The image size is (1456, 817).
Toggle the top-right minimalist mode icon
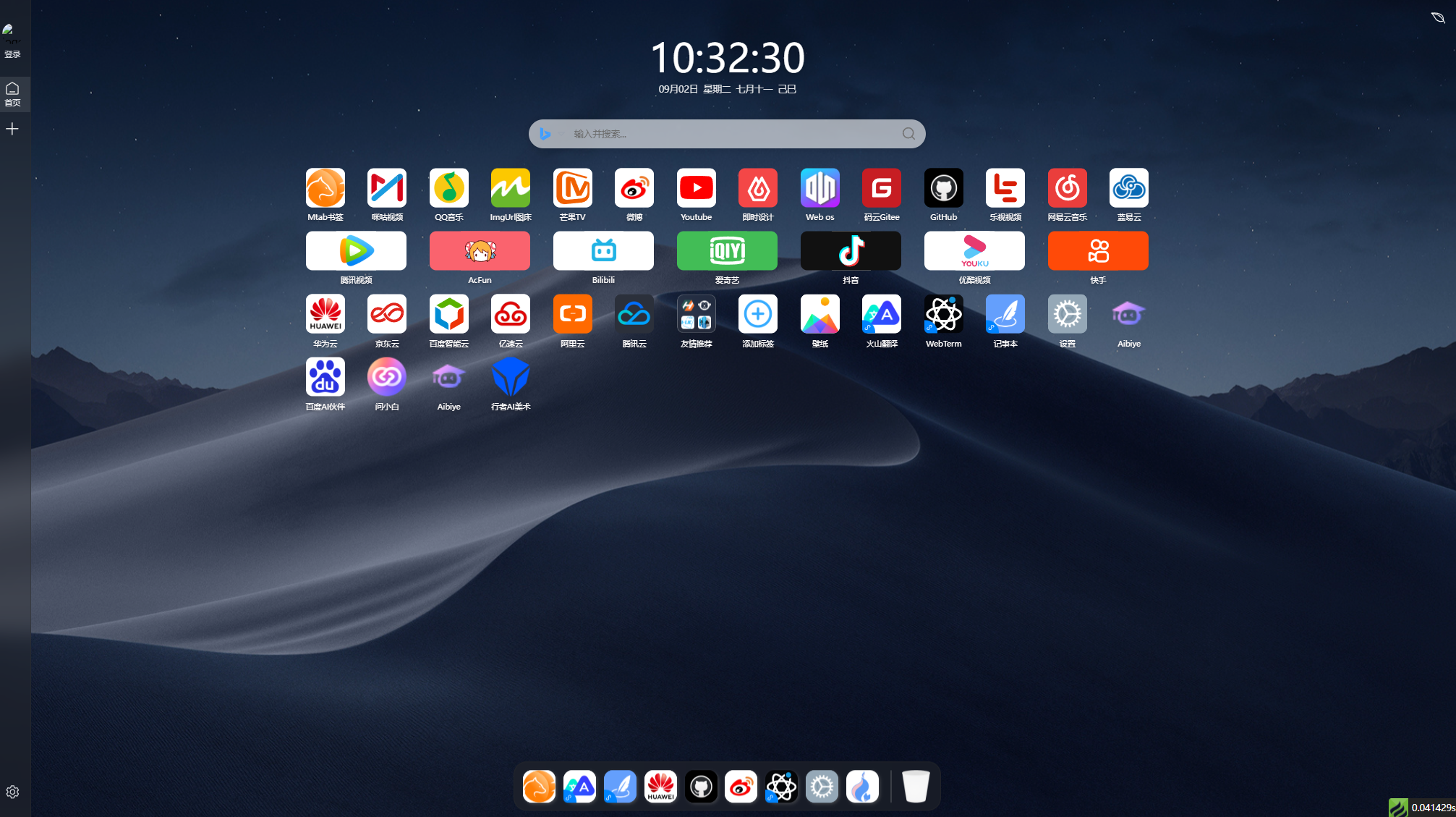(x=1437, y=17)
